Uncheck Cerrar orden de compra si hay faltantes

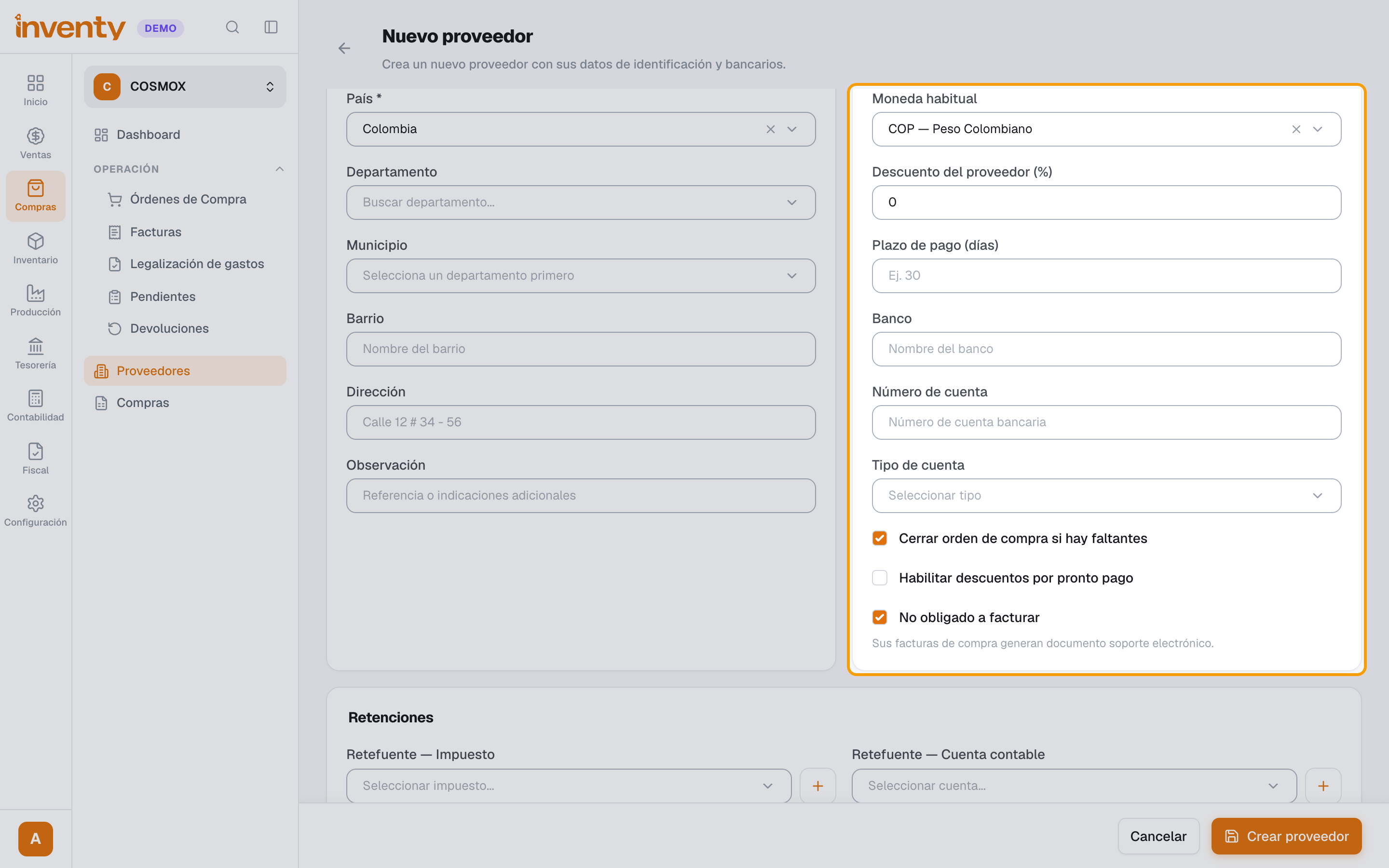click(x=879, y=538)
